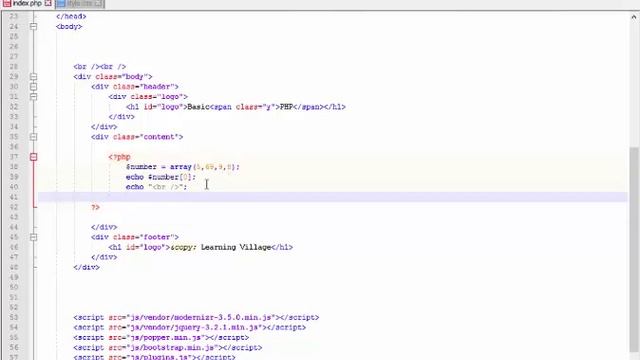640x360 pixels.
Task: Click the bootstrap.min.js script line
Action: coord(168,348)
